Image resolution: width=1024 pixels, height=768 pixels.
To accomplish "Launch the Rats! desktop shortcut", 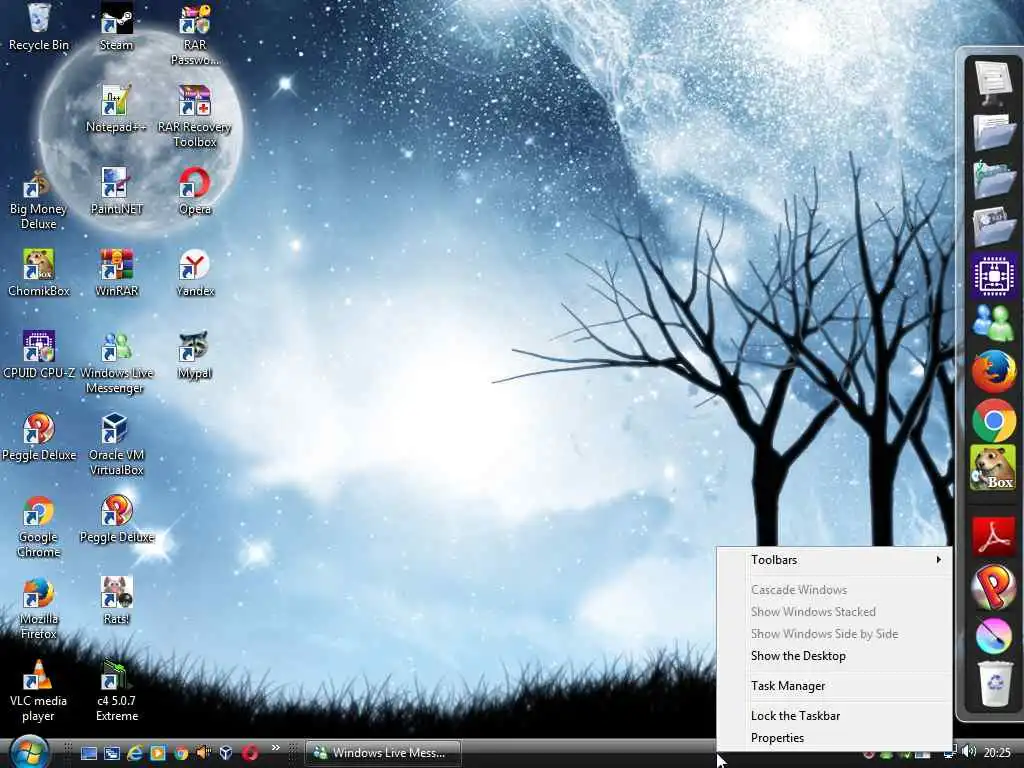I will (x=116, y=601).
